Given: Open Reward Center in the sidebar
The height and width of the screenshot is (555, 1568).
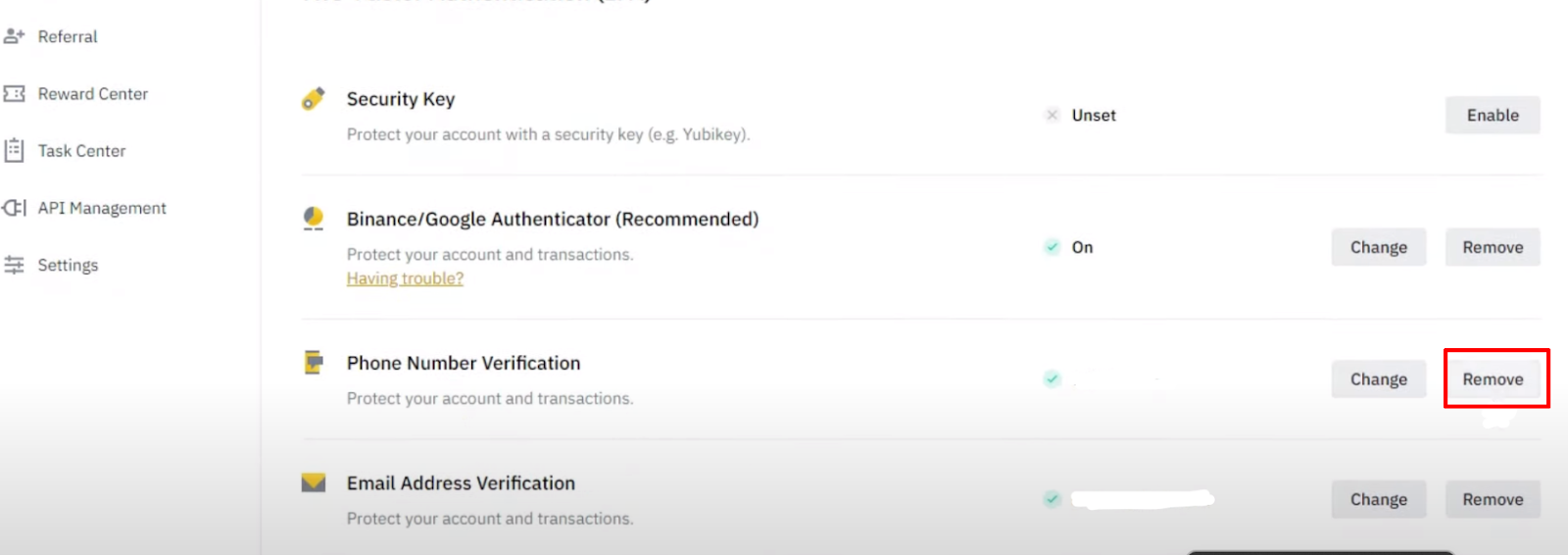Looking at the screenshot, I should 93,94.
